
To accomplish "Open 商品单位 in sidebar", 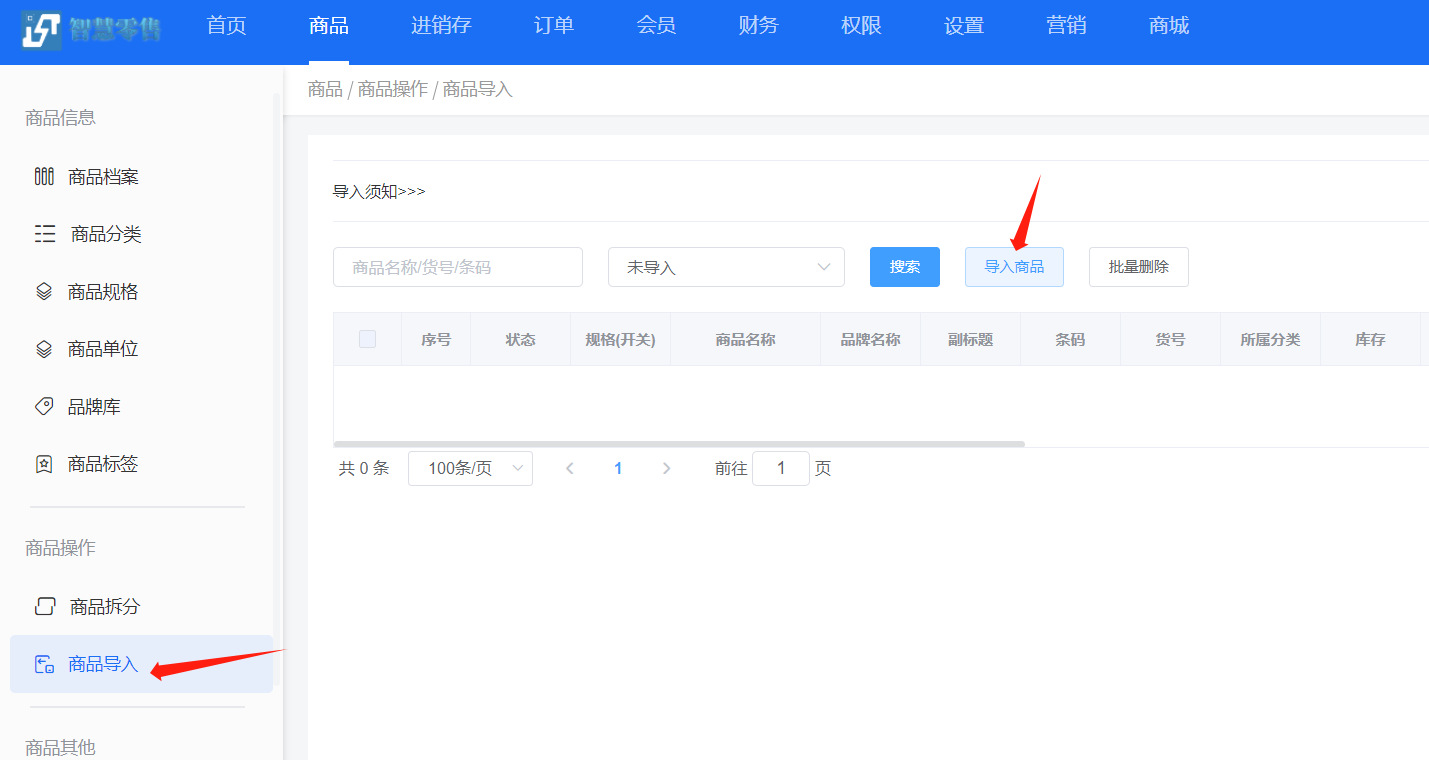I will click(x=141, y=349).
